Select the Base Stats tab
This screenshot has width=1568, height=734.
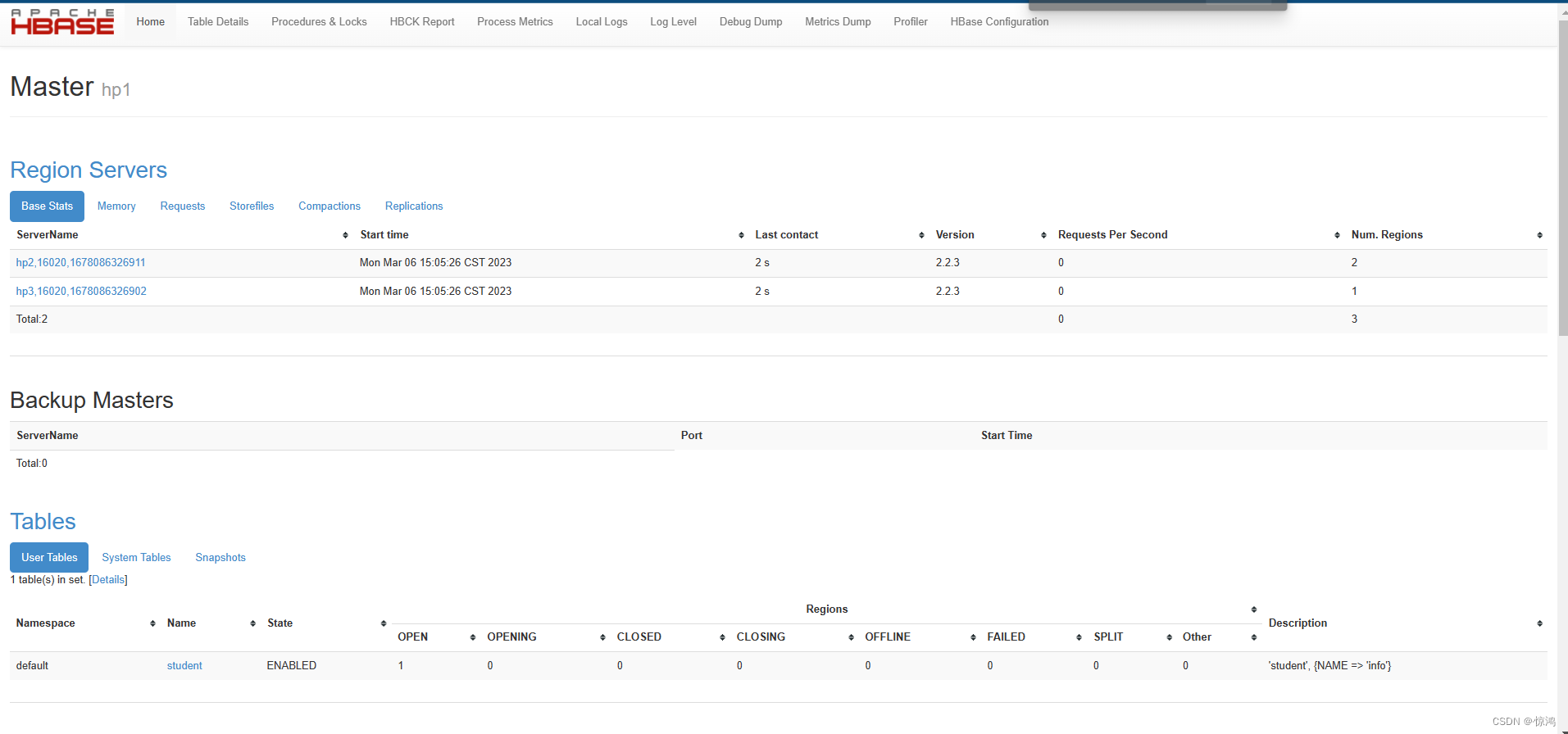47,206
